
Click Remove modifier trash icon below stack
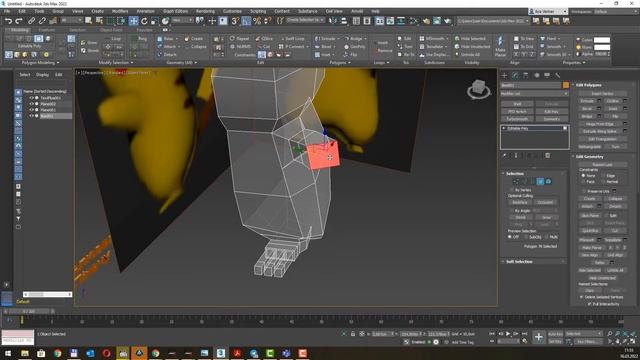548,156
